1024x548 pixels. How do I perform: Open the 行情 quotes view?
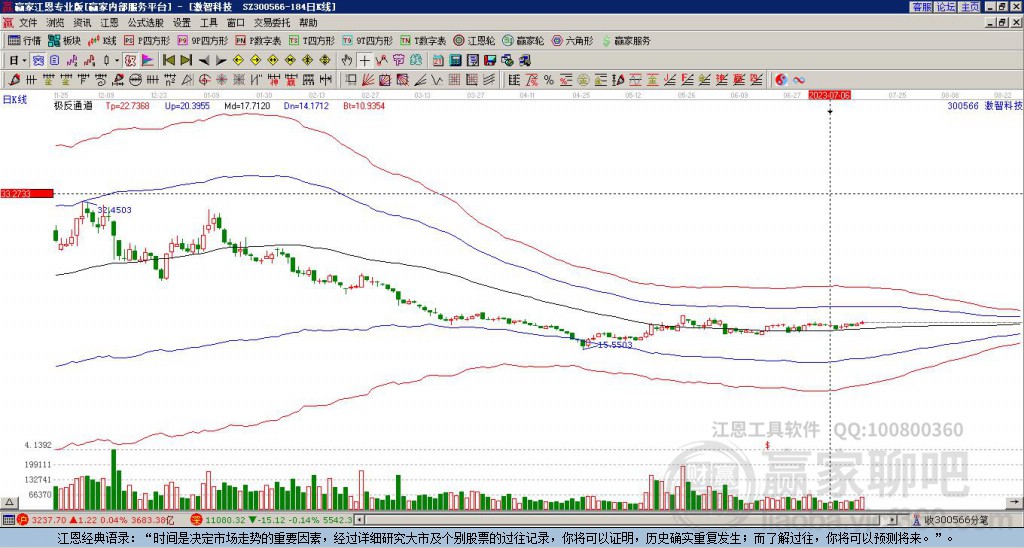[24, 40]
